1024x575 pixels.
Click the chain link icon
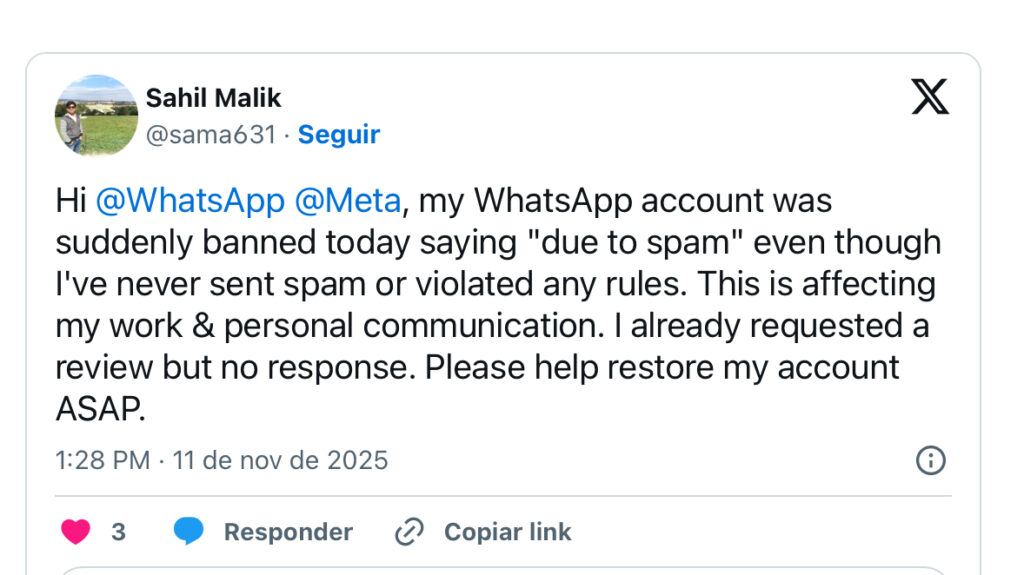coord(409,532)
